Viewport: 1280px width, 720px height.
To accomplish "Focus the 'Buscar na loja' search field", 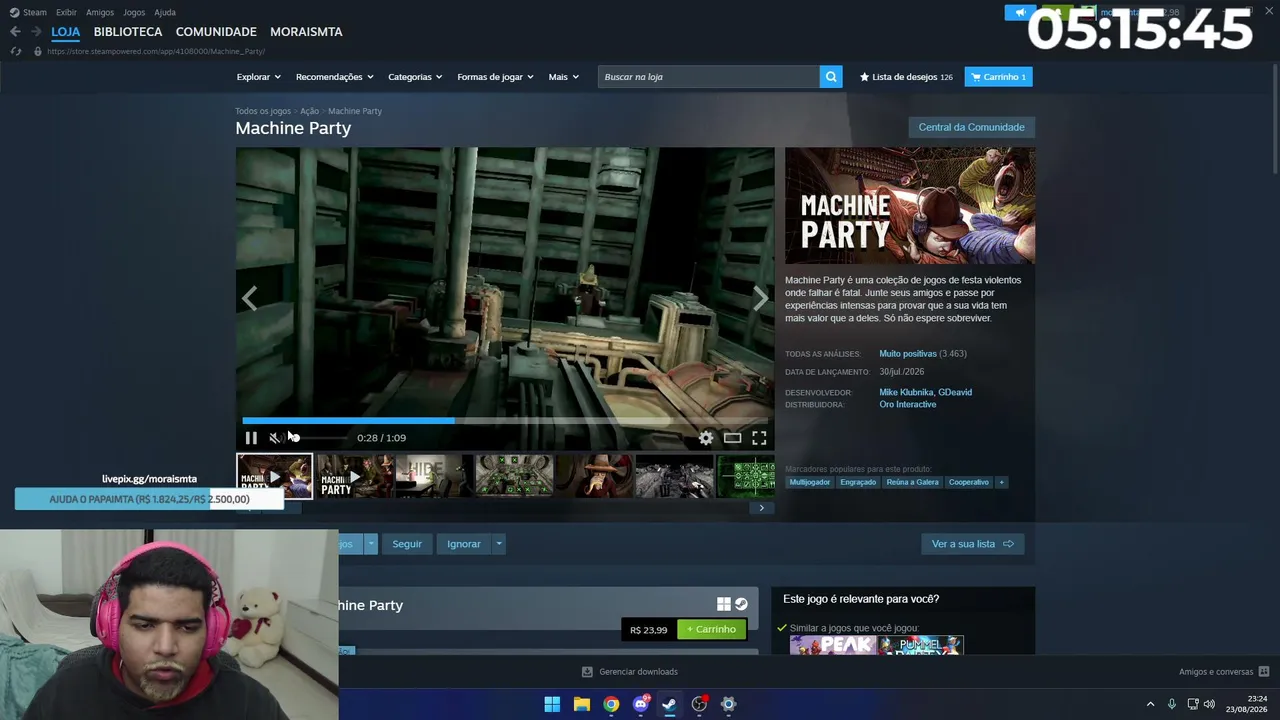I will tap(709, 77).
